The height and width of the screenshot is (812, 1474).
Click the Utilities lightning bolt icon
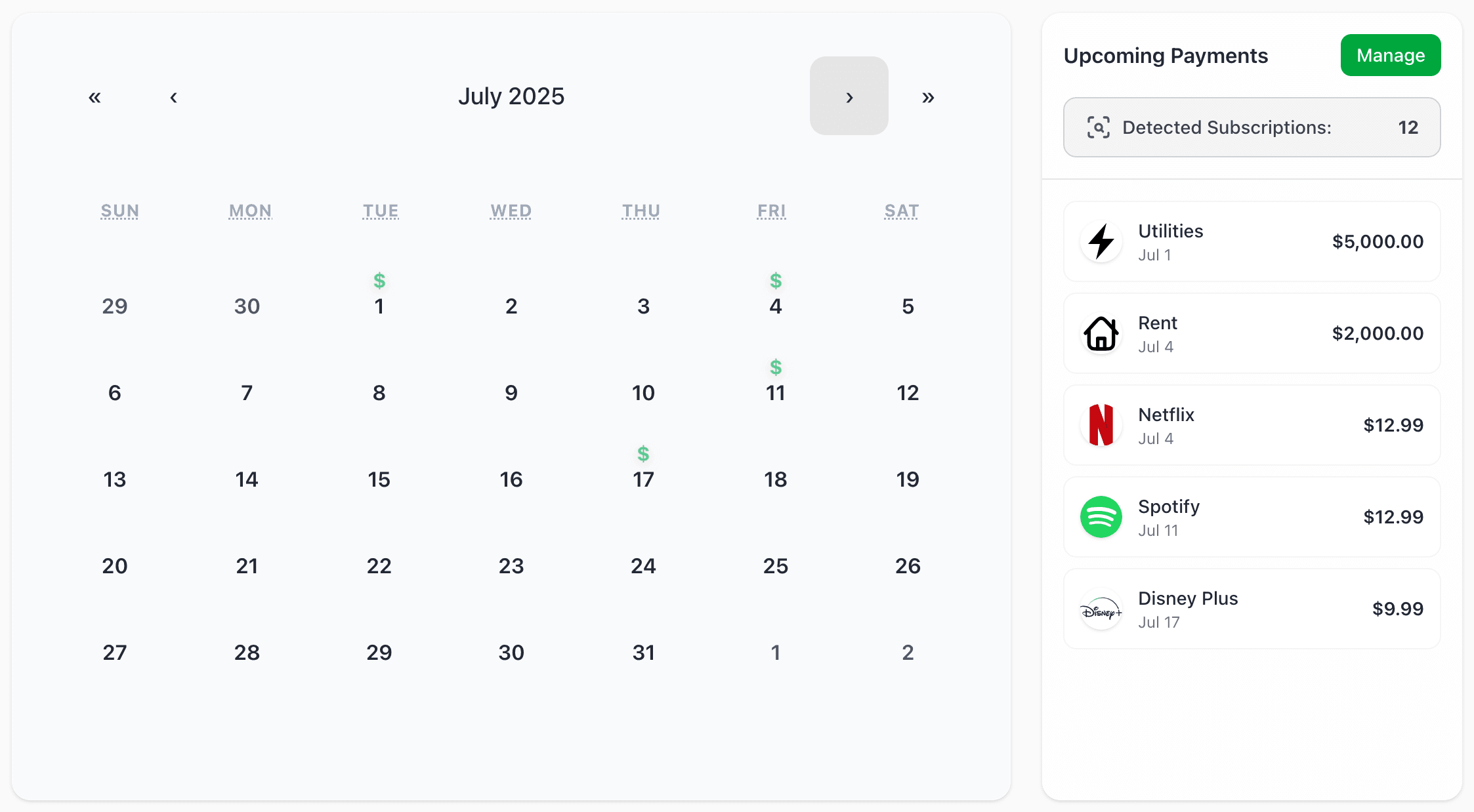(x=1101, y=241)
